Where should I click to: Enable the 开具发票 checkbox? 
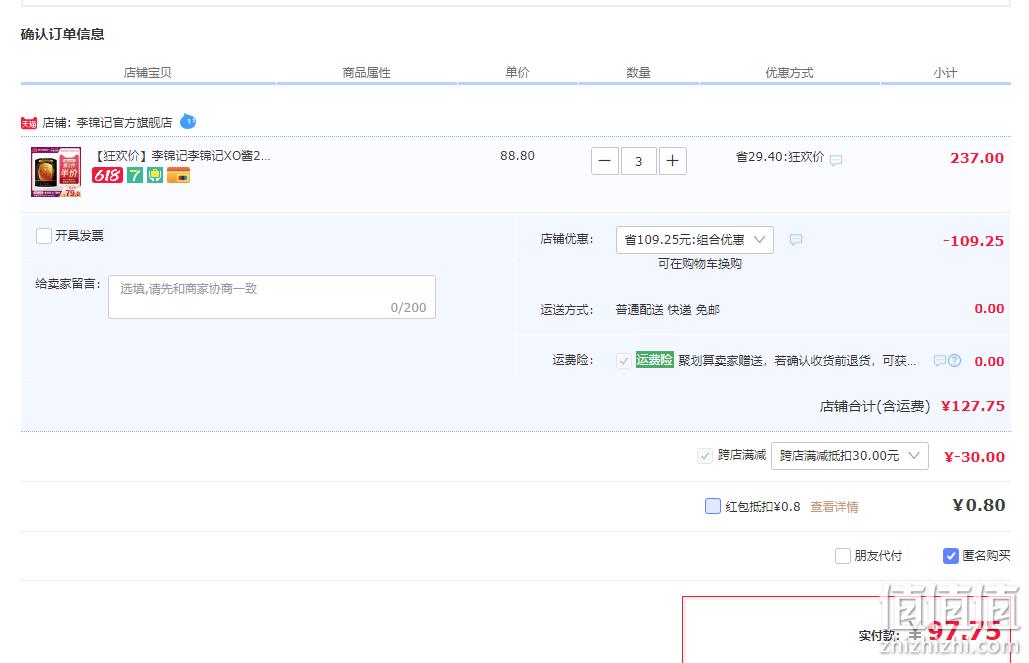click(x=44, y=236)
